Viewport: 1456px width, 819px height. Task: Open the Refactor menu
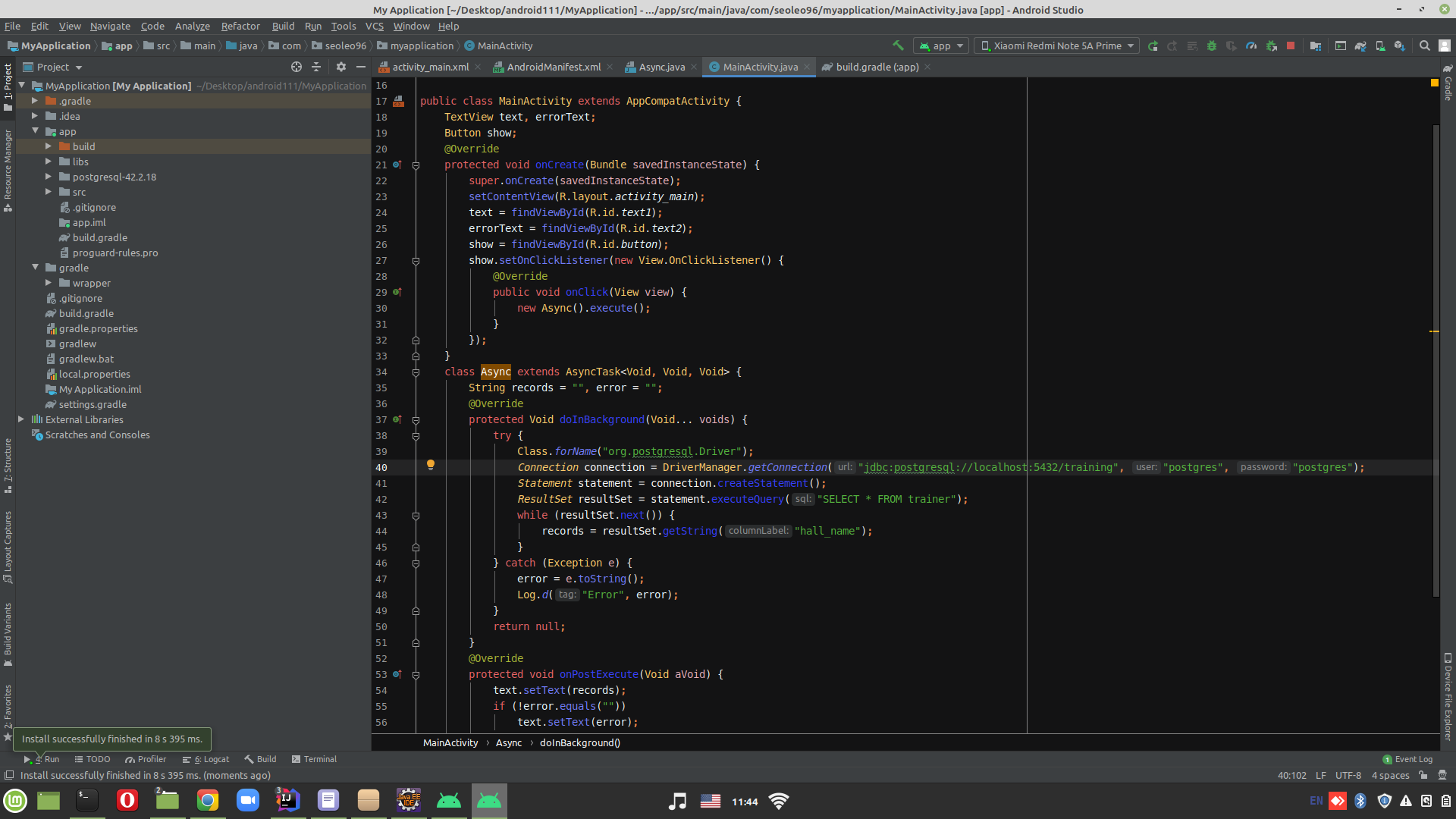coord(240,26)
